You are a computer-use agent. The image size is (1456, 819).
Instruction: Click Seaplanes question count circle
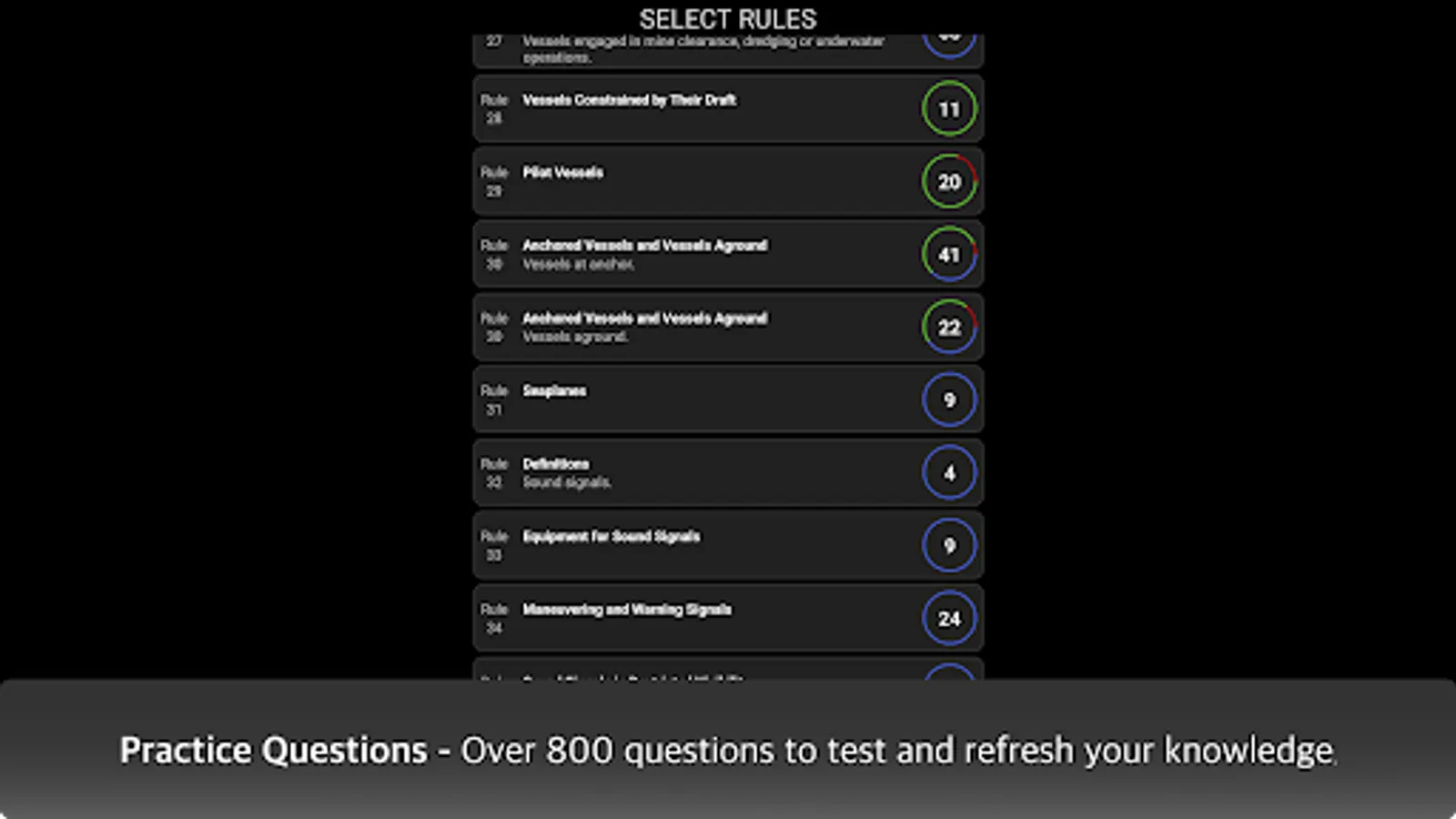click(x=949, y=400)
